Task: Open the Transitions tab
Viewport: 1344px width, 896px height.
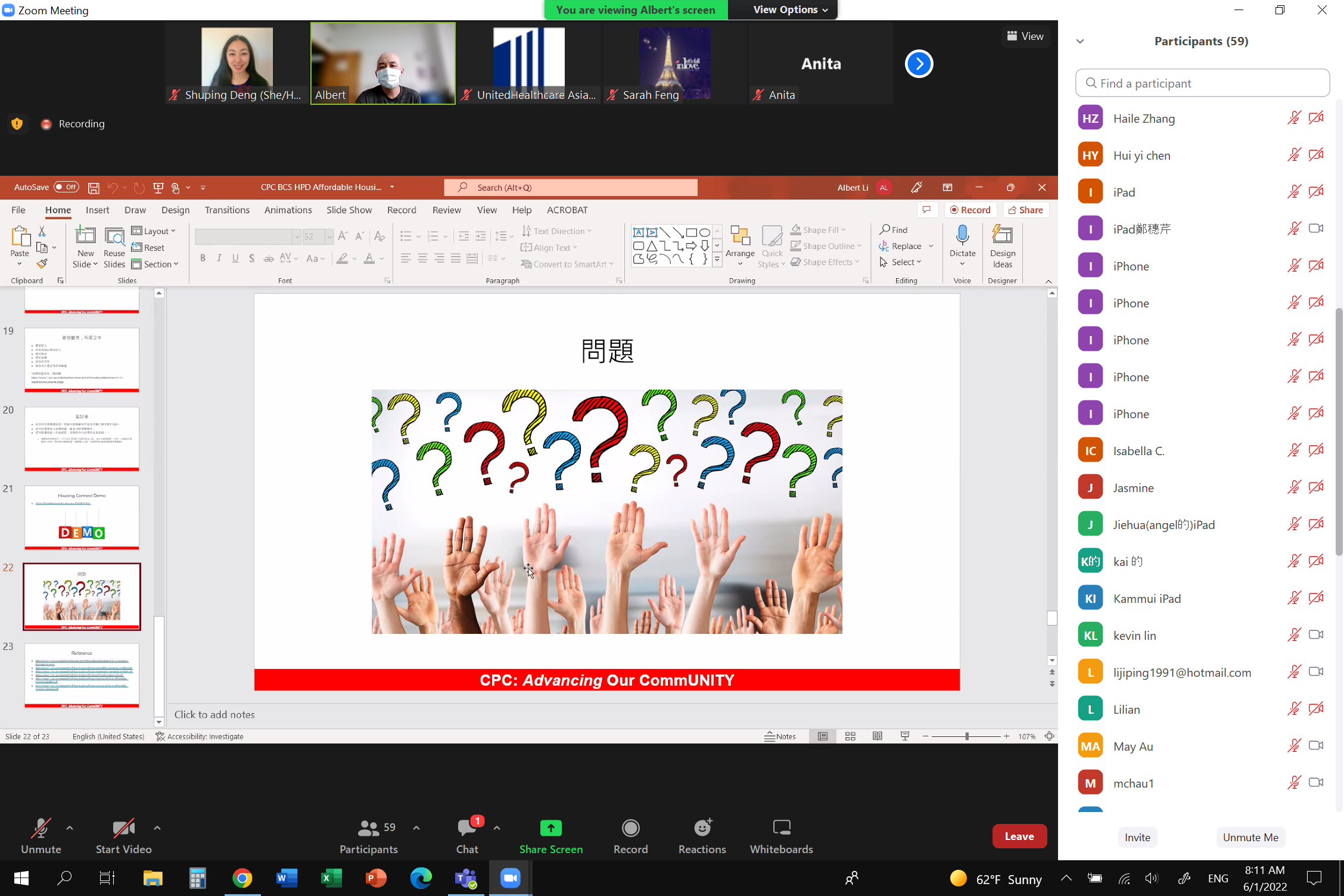Action: coord(227,210)
